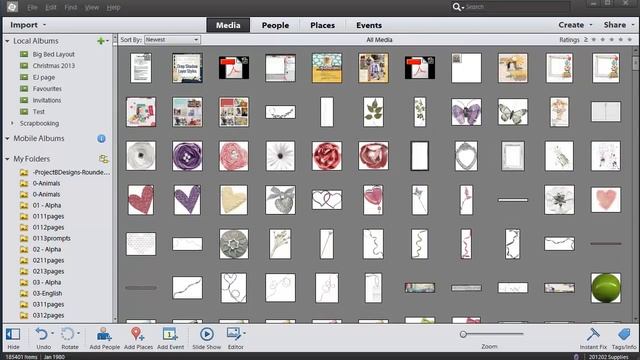Set rating filter to third star

pos(612,40)
